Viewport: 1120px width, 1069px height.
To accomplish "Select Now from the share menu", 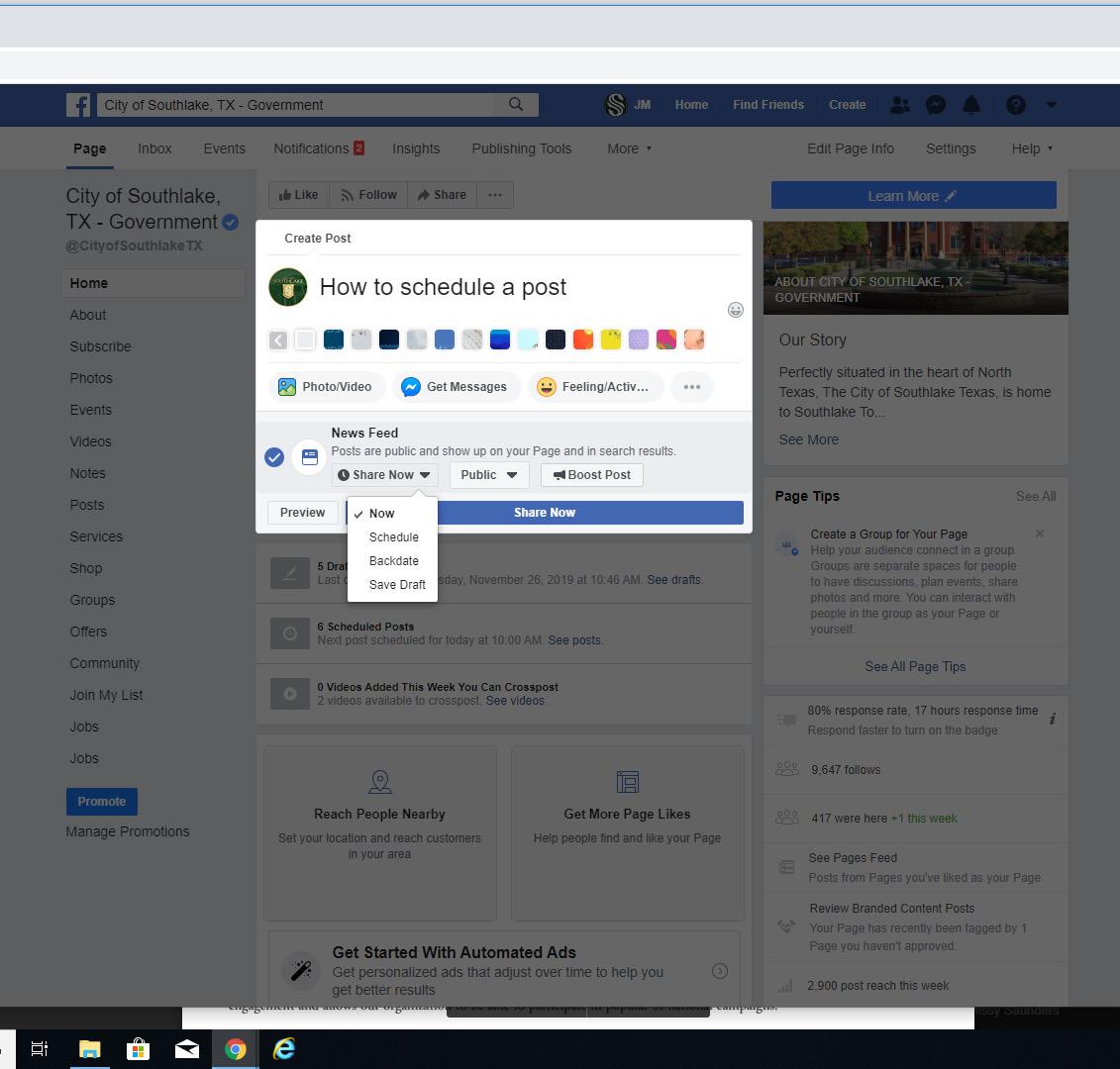I will 392,514.
